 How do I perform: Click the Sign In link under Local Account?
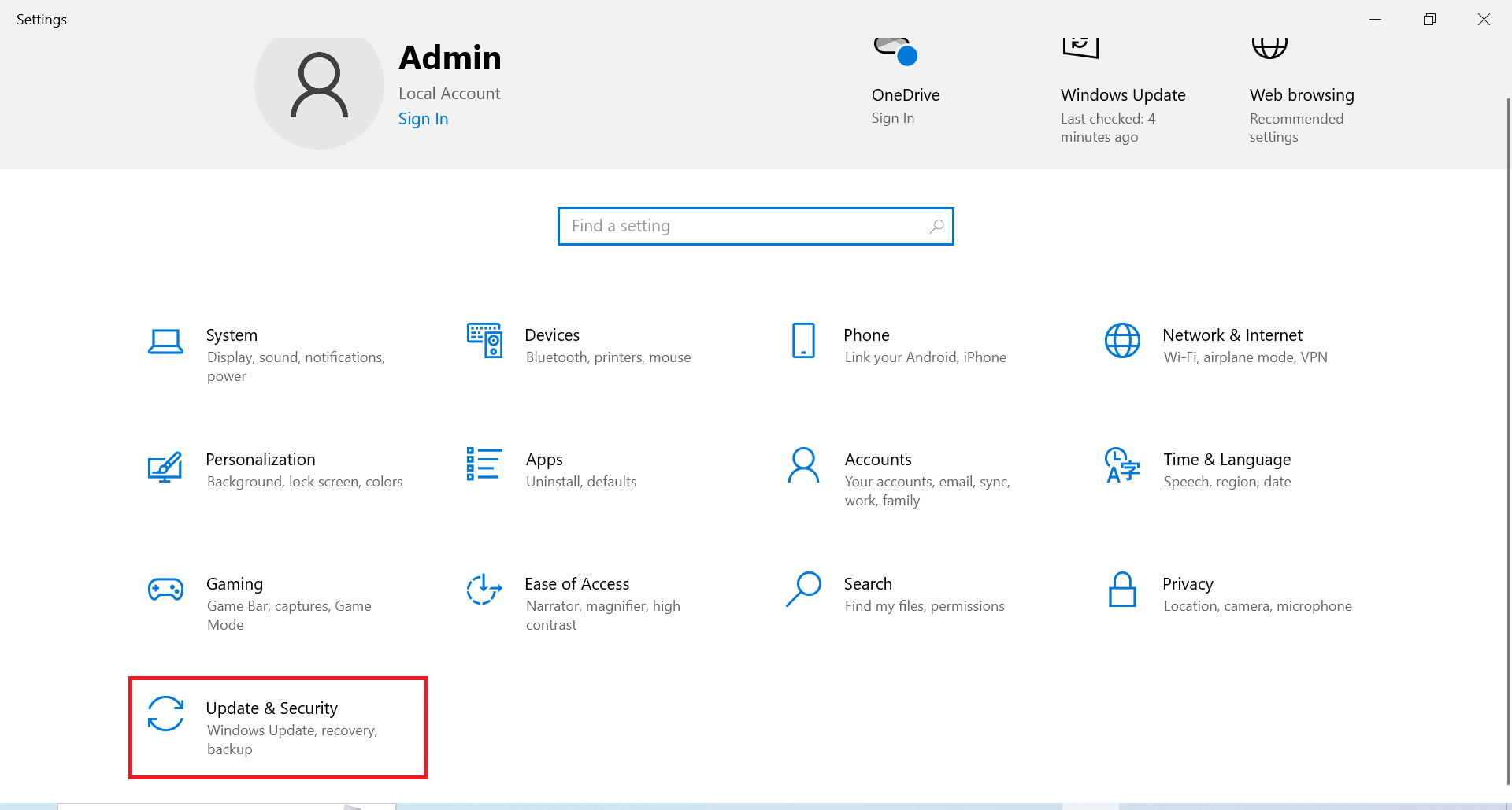[423, 119]
